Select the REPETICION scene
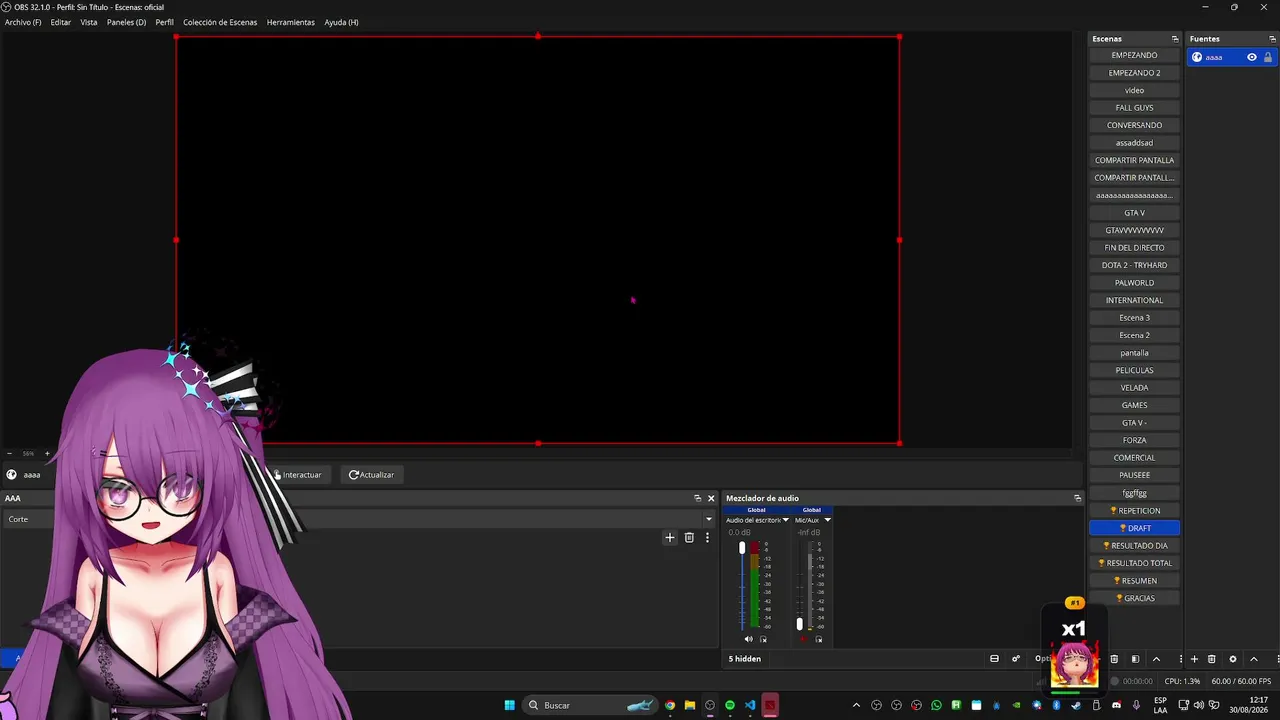1280x720 pixels. coord(1134,511)
